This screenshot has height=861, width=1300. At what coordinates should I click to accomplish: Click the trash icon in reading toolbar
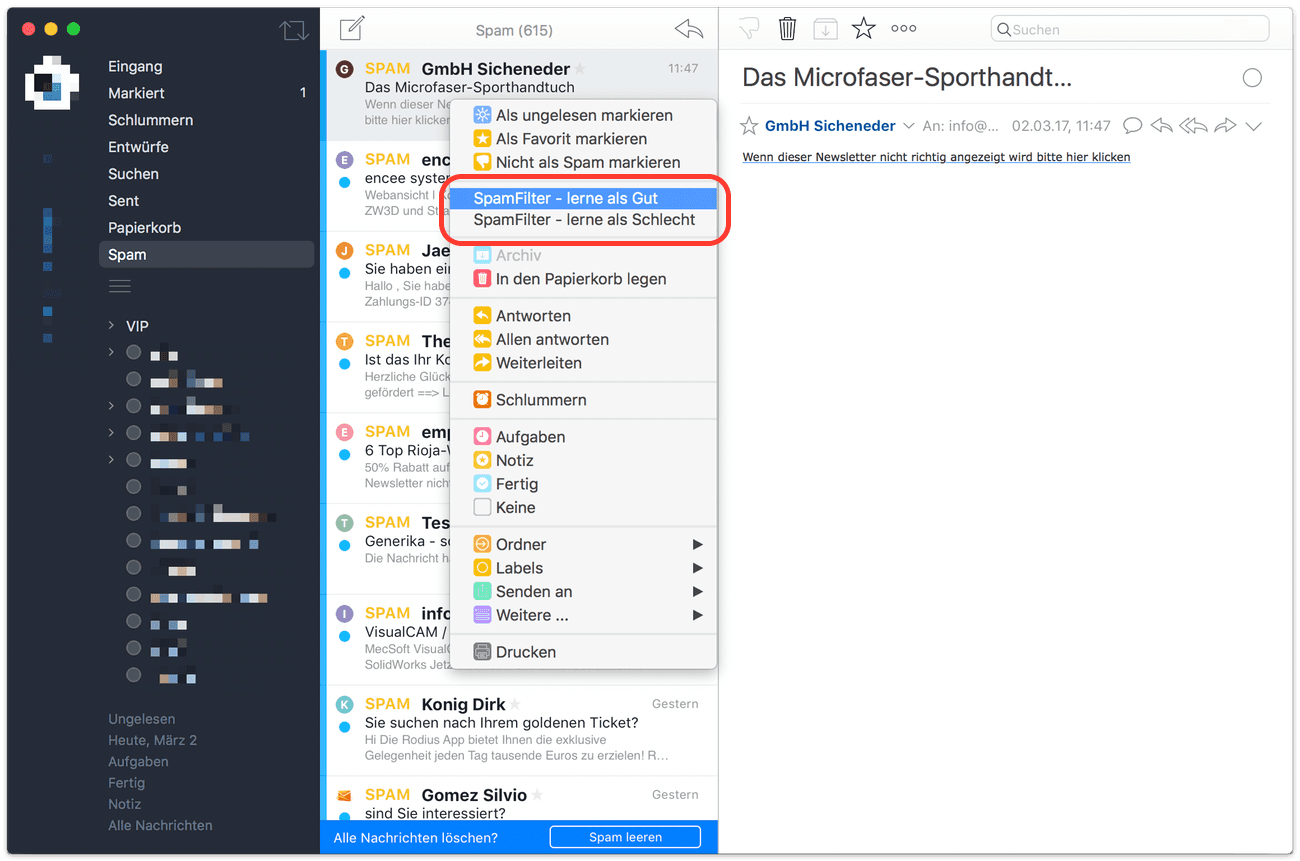click(x=788, y=29)
